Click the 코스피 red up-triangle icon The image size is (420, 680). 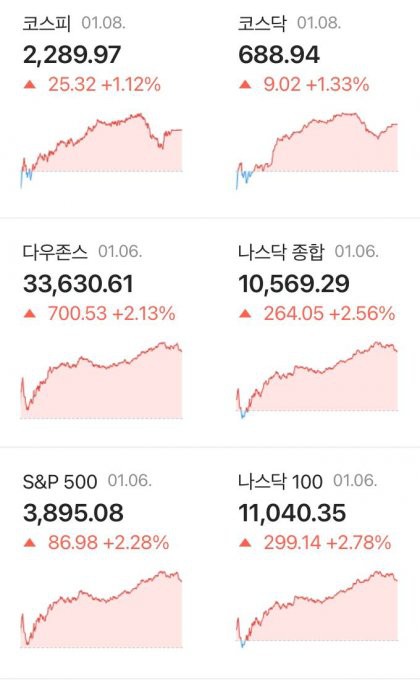point(30,84)
